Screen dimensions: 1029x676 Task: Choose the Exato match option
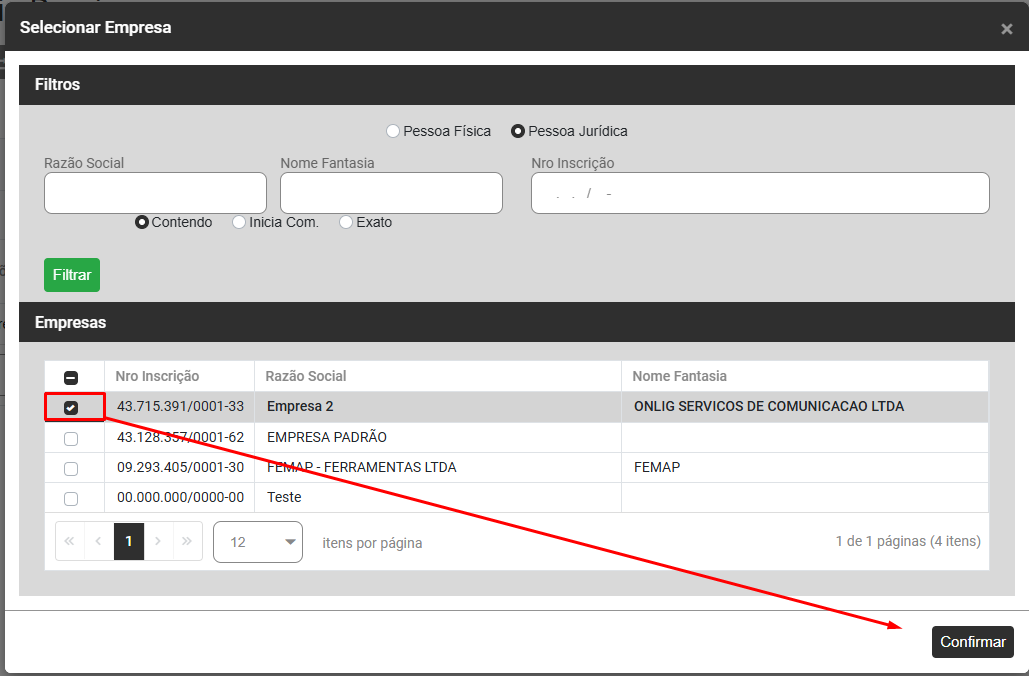point(346,222)
